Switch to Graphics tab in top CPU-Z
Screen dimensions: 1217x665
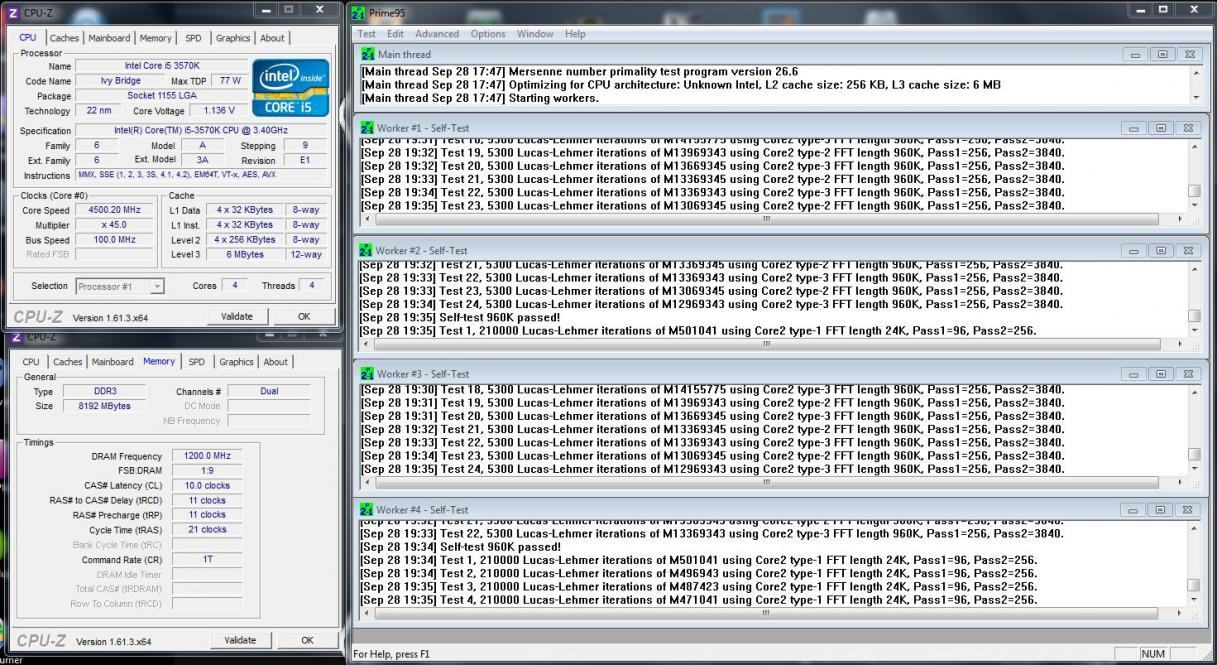[x=233, y=38]
